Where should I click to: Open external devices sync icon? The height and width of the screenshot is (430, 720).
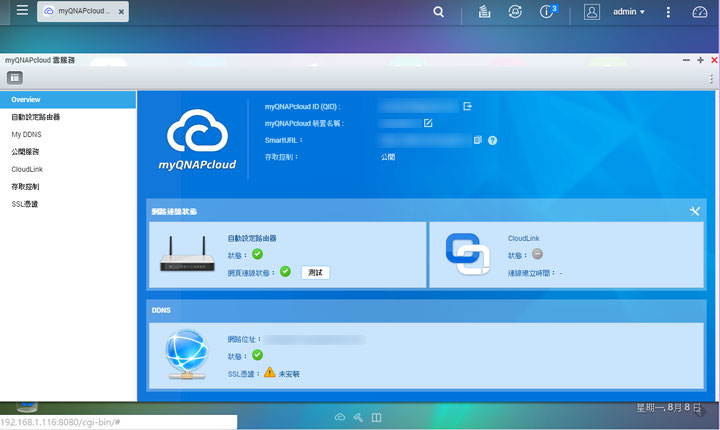coord(514,12)
